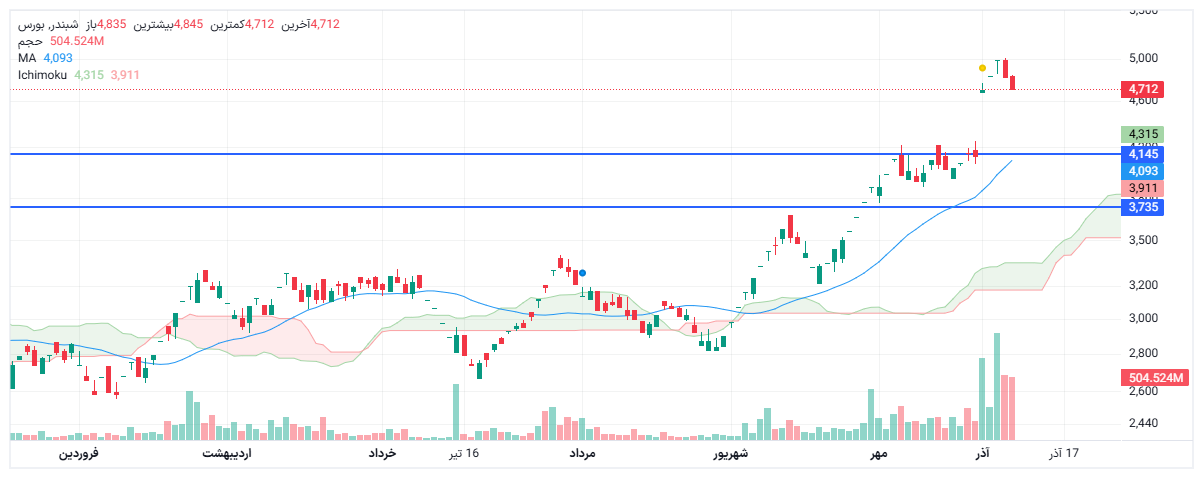Click the حجم volume legend entry
The image size is (1203, 478).
pyautogui.click(x=30, y=41)
